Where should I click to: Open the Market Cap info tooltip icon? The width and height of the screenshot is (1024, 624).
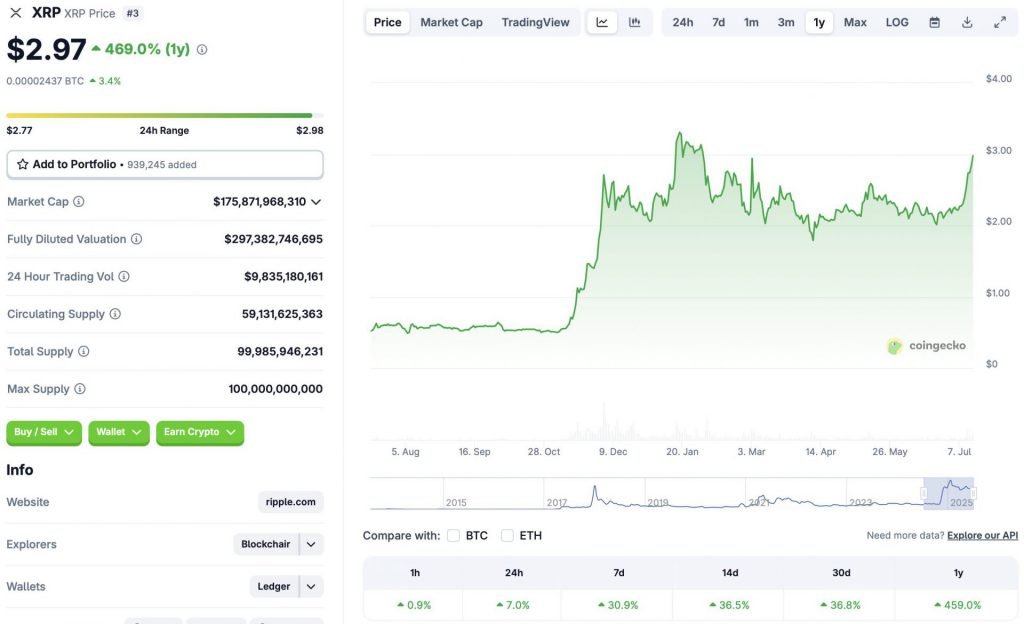(78, 201)
